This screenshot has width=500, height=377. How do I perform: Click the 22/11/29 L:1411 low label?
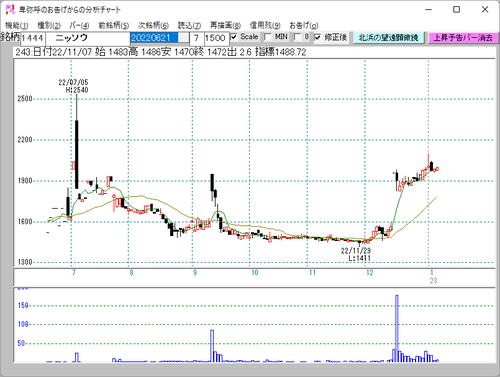click(356, 254)
